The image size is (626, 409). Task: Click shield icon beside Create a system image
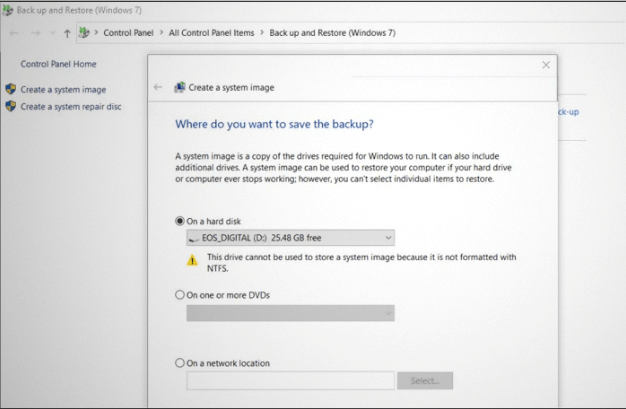pos(11,89)
